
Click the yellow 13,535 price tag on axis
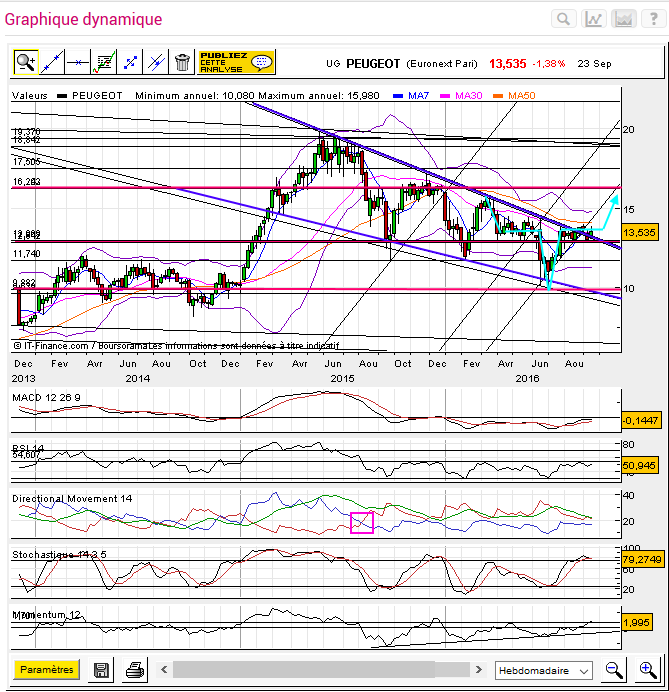[640, 232]
